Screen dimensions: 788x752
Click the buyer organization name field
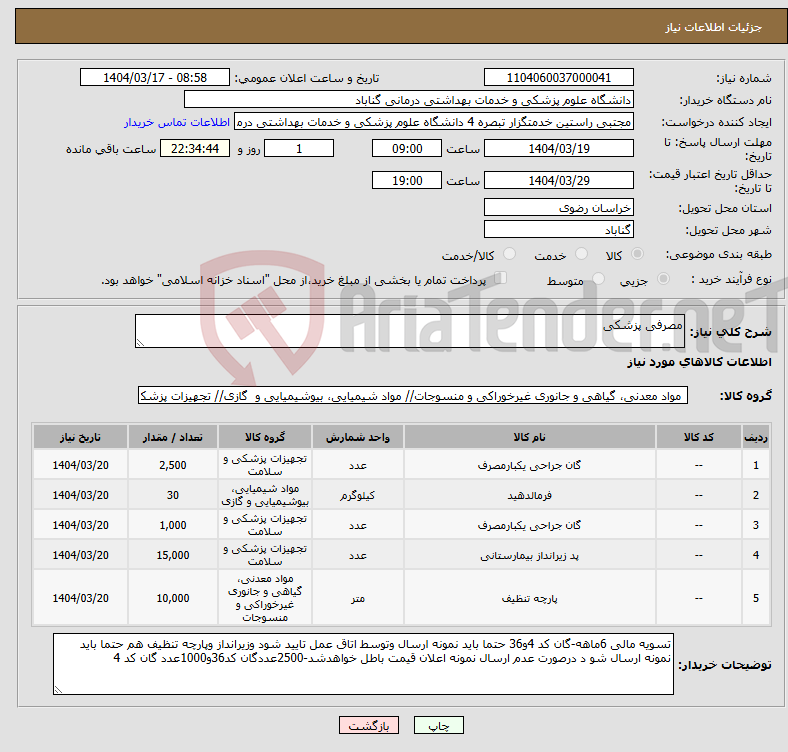(409, 100)
